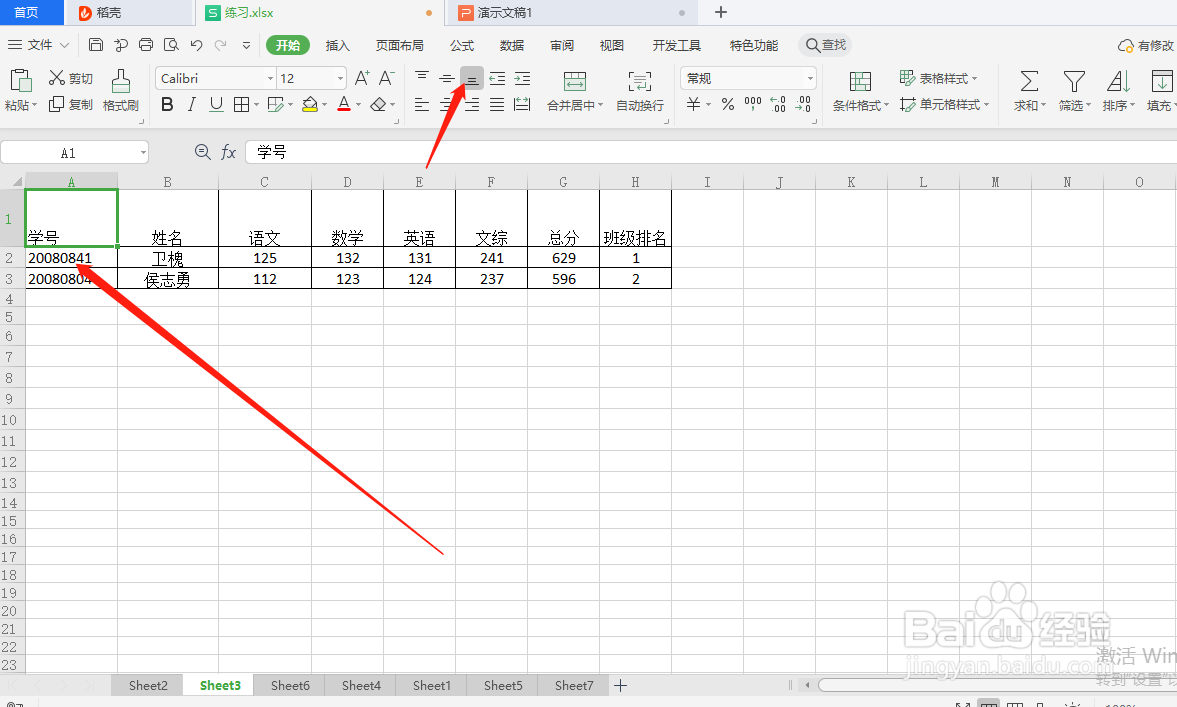This screenshot has height=707, width=1177.
Task: Toggle Underline formatting
Action: click(x=216, y=104)
